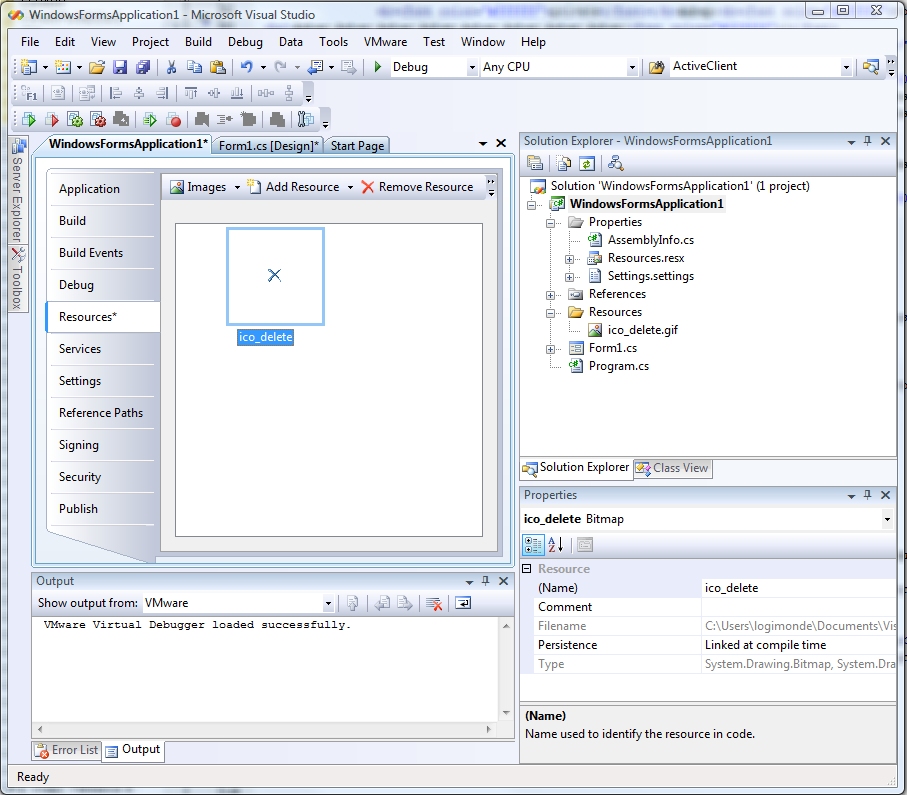This screenshot has width=907, height=795.
Task: Click Show All Files icon in Solution Explorer
Action: [564, 163]
